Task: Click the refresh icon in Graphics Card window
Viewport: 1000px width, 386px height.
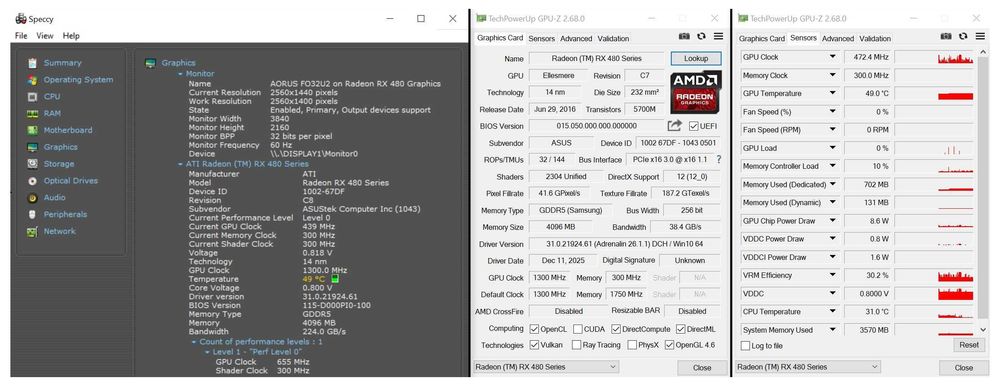Action: [x=702, y=36]
